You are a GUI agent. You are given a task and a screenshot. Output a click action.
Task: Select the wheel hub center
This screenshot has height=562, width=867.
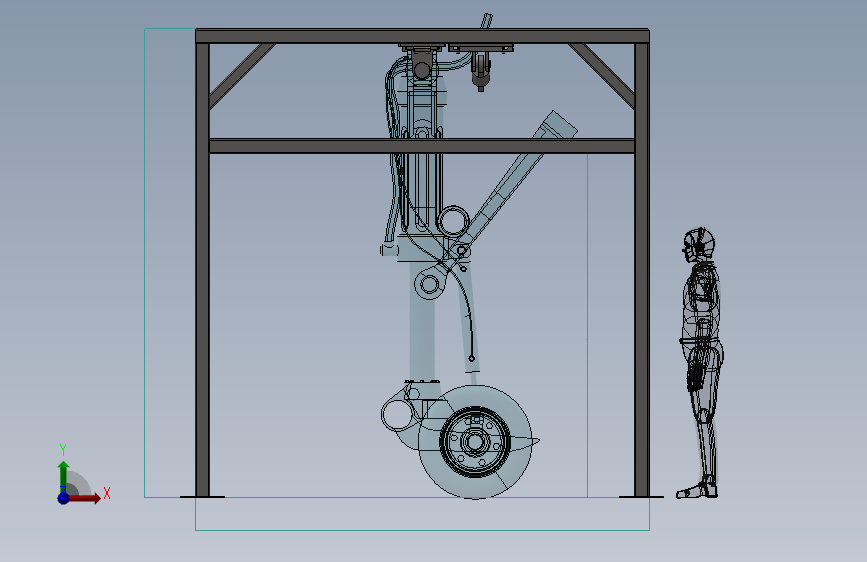coord(475,441)
